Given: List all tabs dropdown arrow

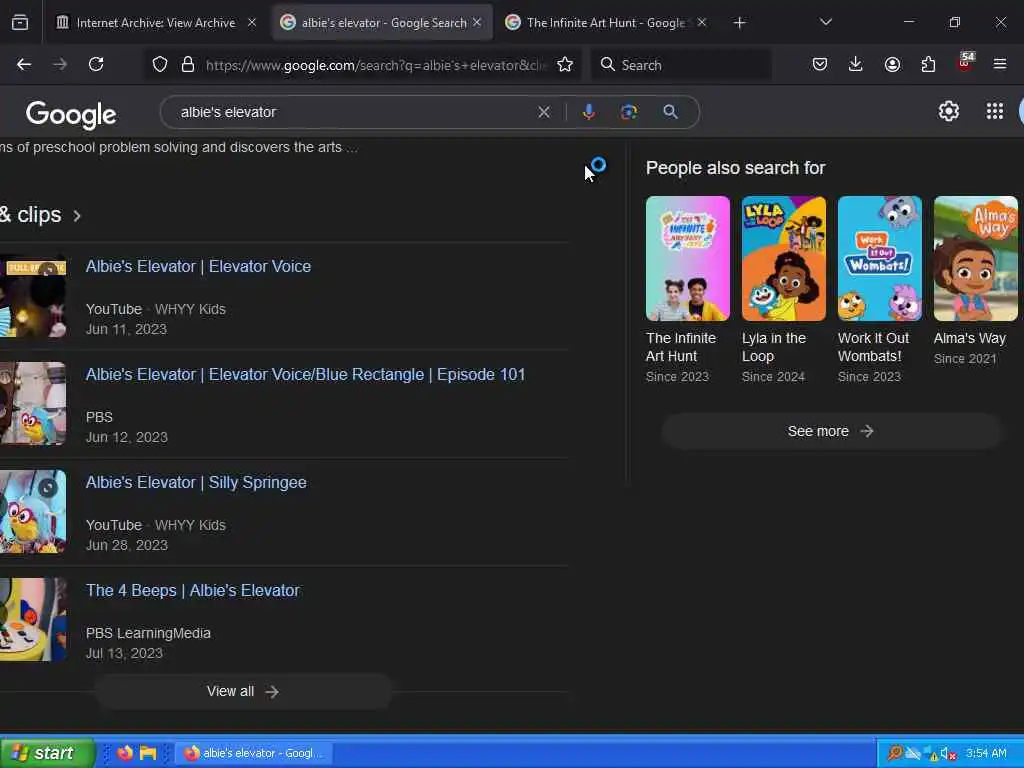Looking at the screenshot, I should coord(825,23).
